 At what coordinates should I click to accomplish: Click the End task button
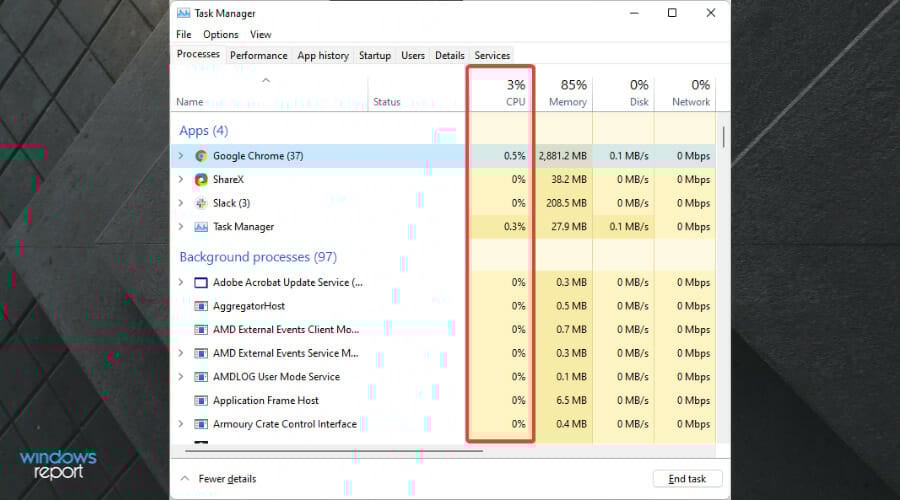click(687, 479)
